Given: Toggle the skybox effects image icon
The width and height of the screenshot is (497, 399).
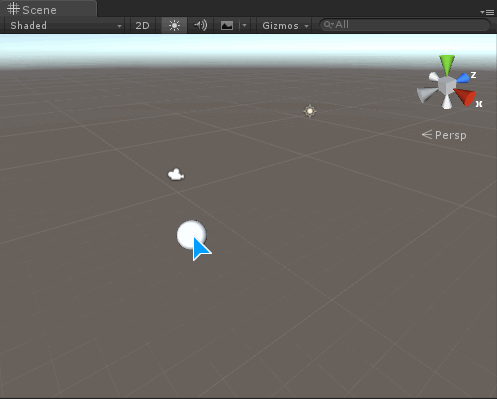Looking at the screenshot, I should point(227,25).
